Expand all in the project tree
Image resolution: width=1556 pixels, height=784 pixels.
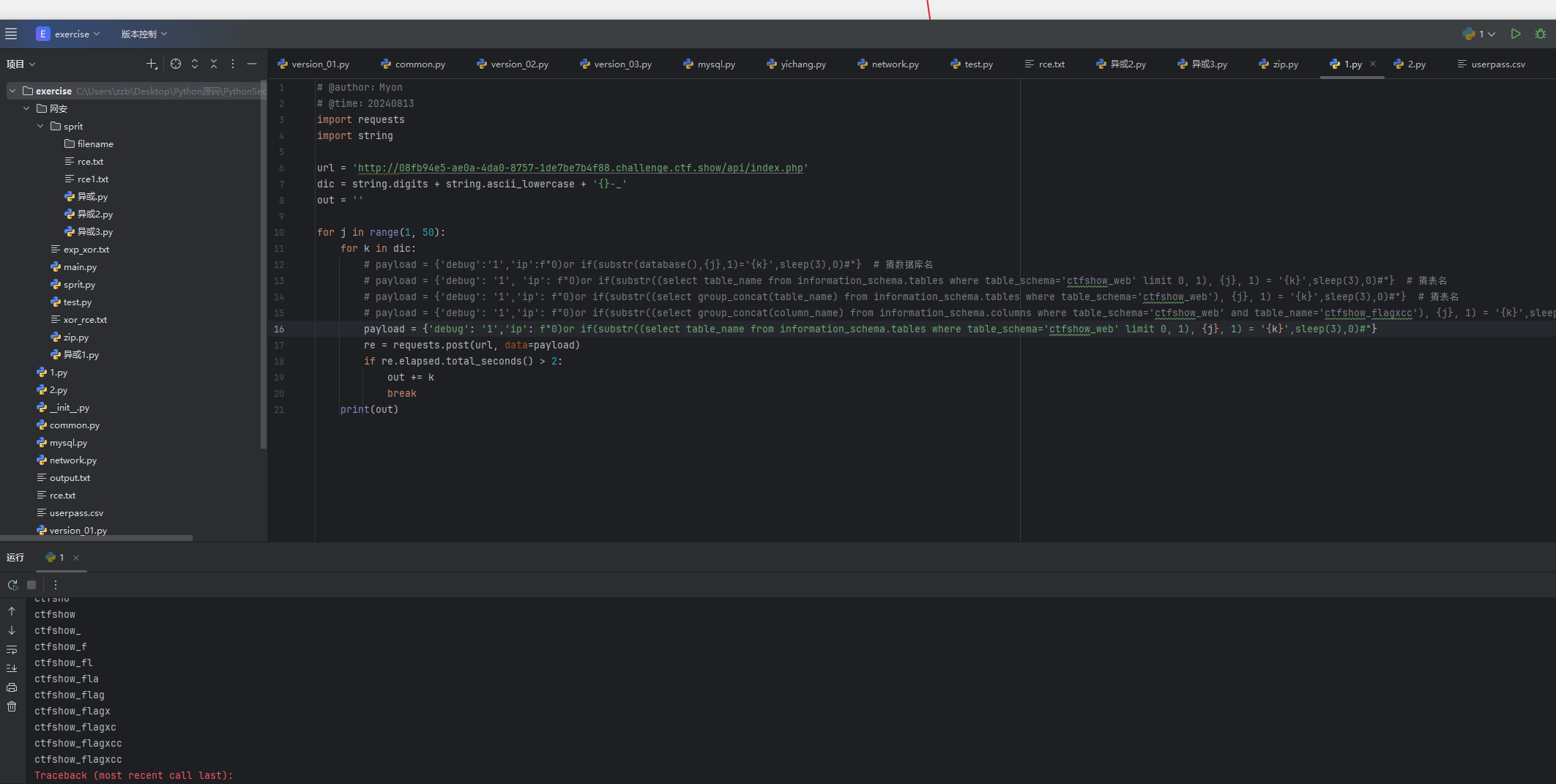point(195,64)
